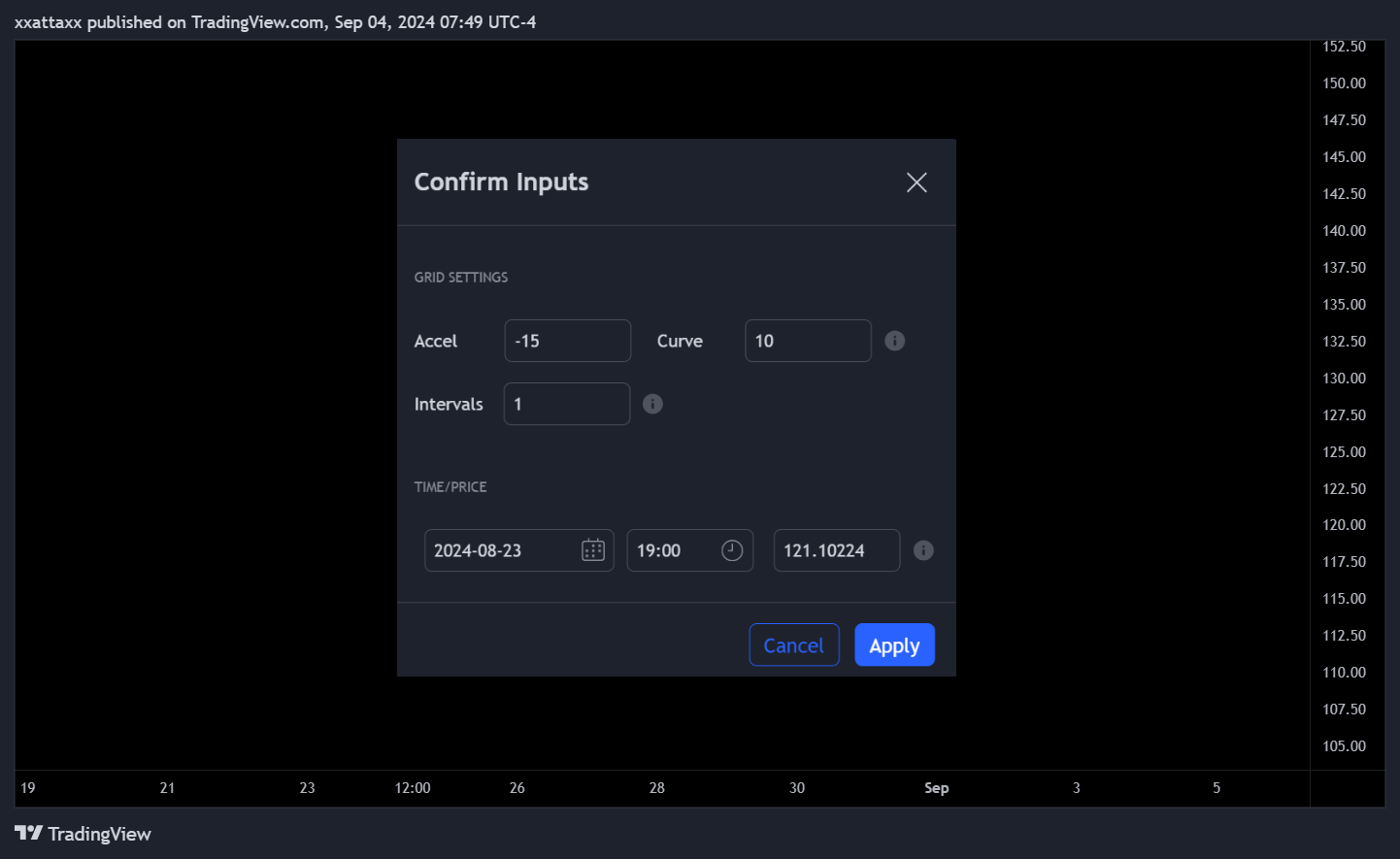Image resolution: width=1400 pixels, height=859 pixels.
Task: Show info tooltip next to Intervals field
Action: (652, 404)
